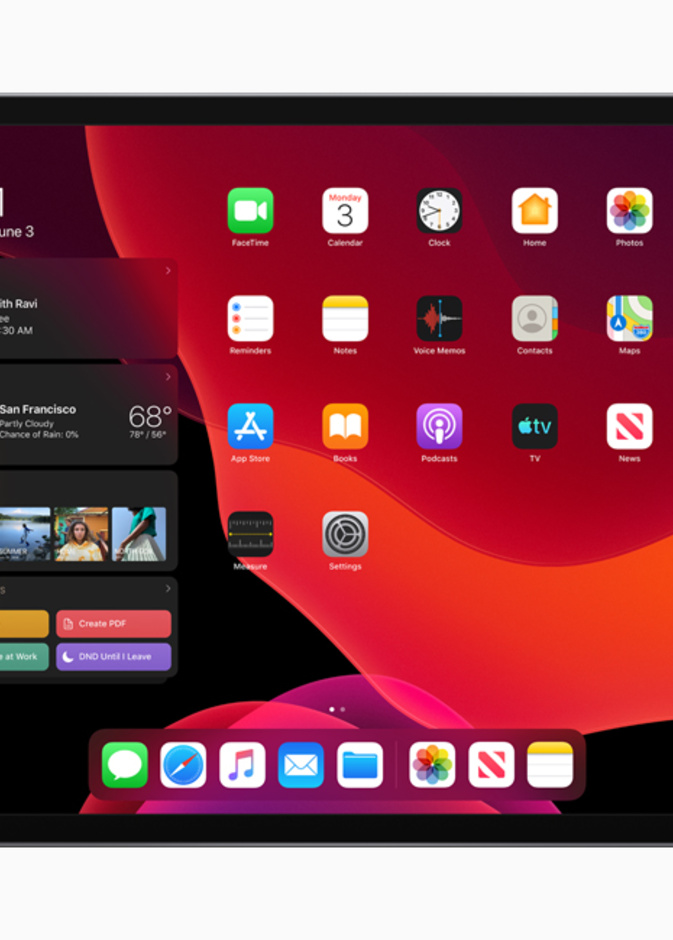673x940 pixels.
Task: Open the Books app
Action: pos(345,426)
